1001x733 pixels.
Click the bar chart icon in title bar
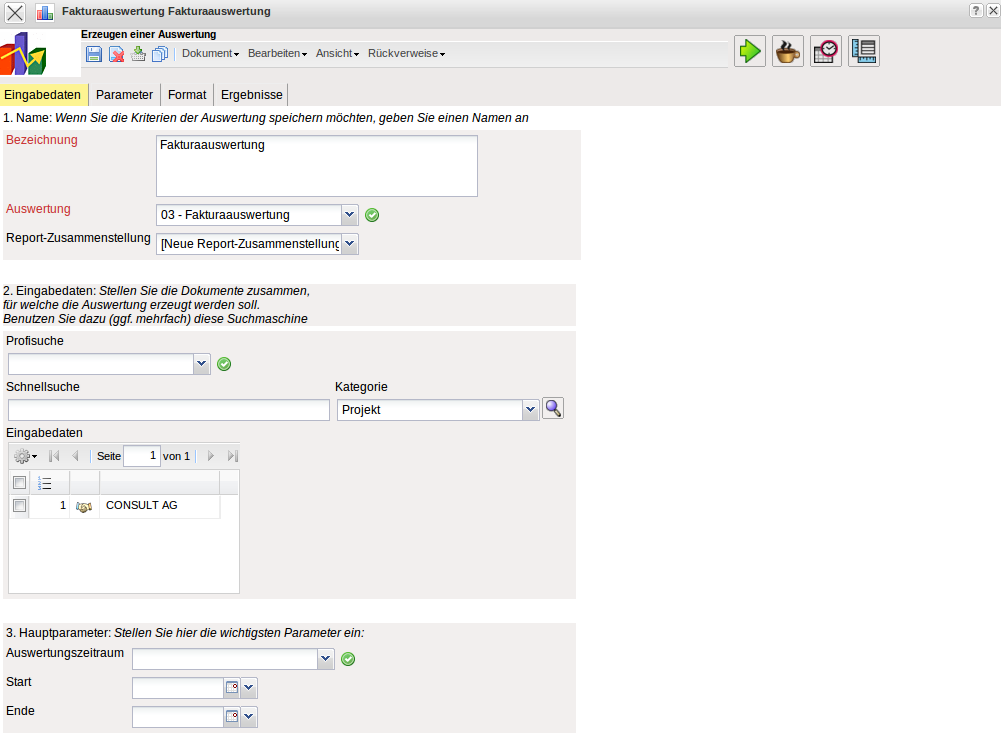coord(45,11)
